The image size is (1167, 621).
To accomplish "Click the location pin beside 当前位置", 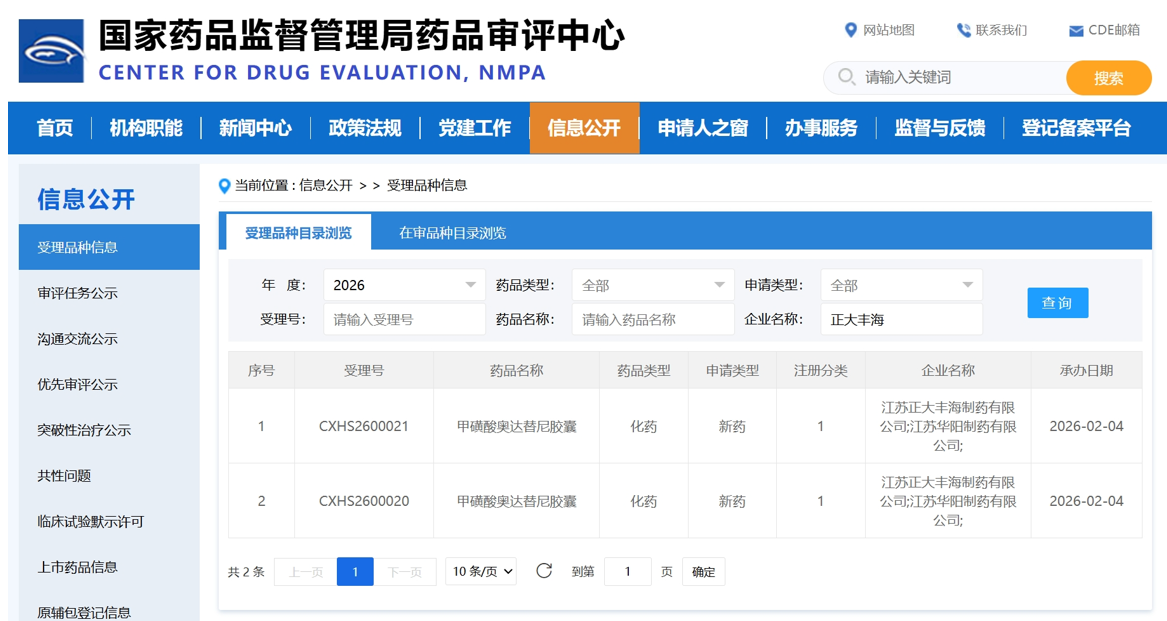I will (225, 186).
